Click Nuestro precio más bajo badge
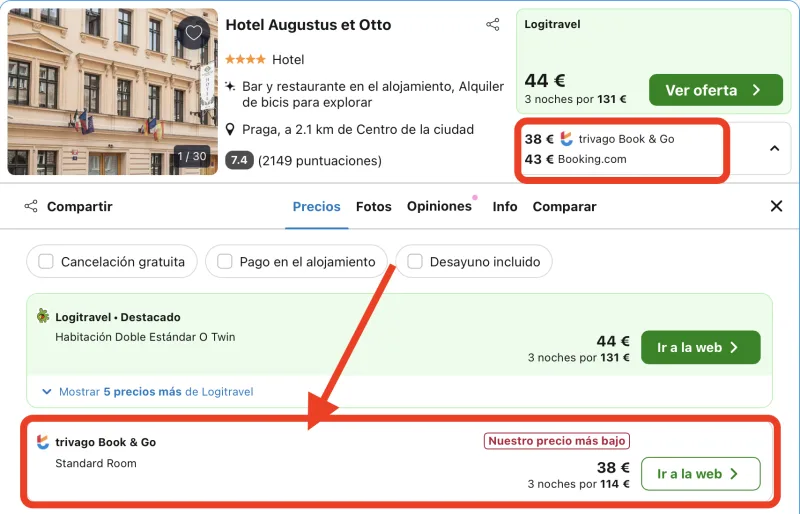The width and height of the screenshot is (800, 514). 557,440
